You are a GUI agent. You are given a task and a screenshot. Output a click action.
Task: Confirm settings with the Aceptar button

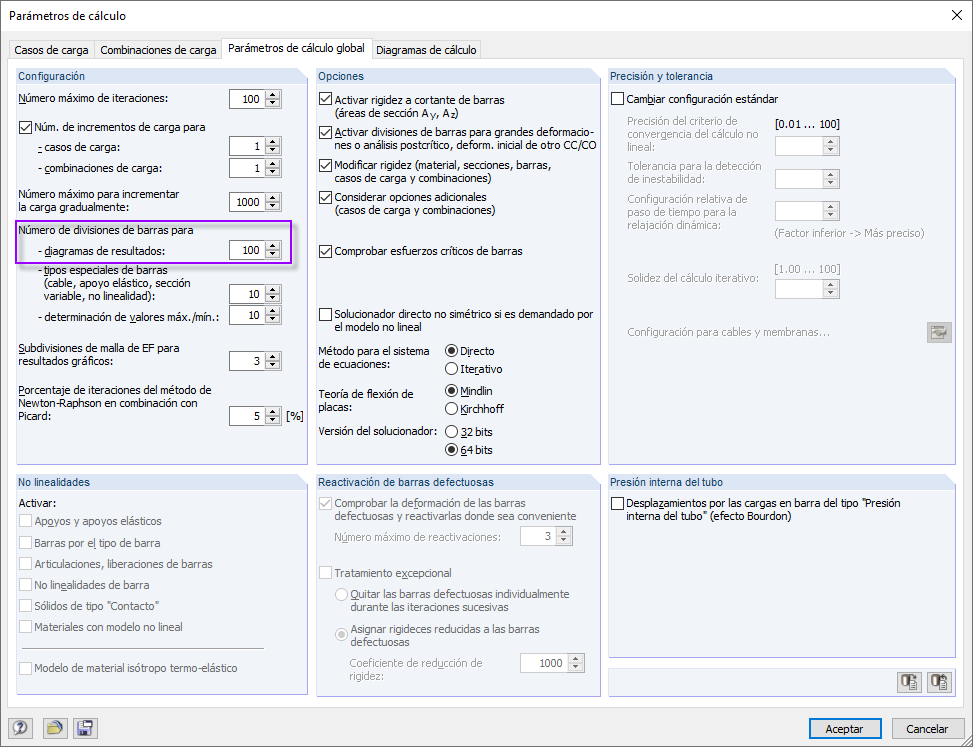point(843,728)
